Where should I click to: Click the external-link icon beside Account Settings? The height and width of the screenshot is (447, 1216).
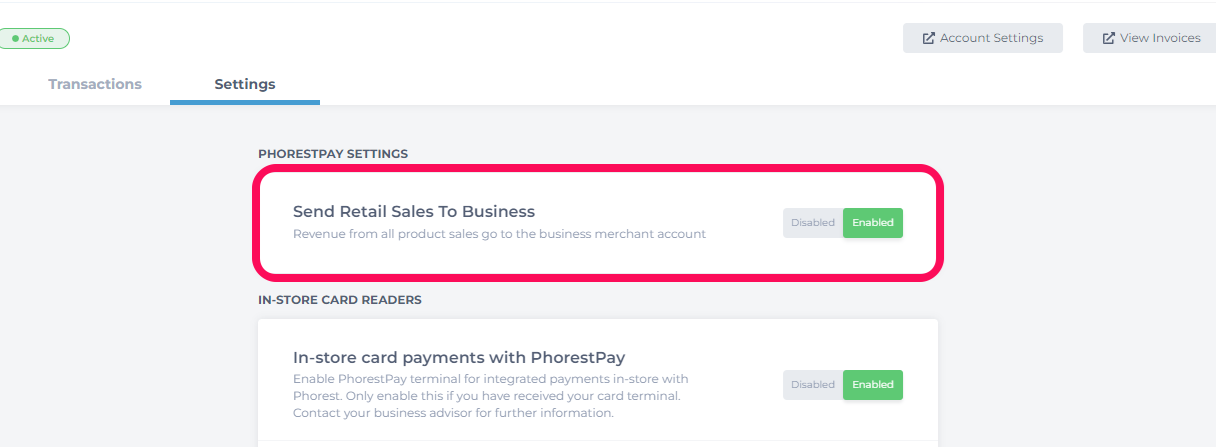click(x=928, y=38)
